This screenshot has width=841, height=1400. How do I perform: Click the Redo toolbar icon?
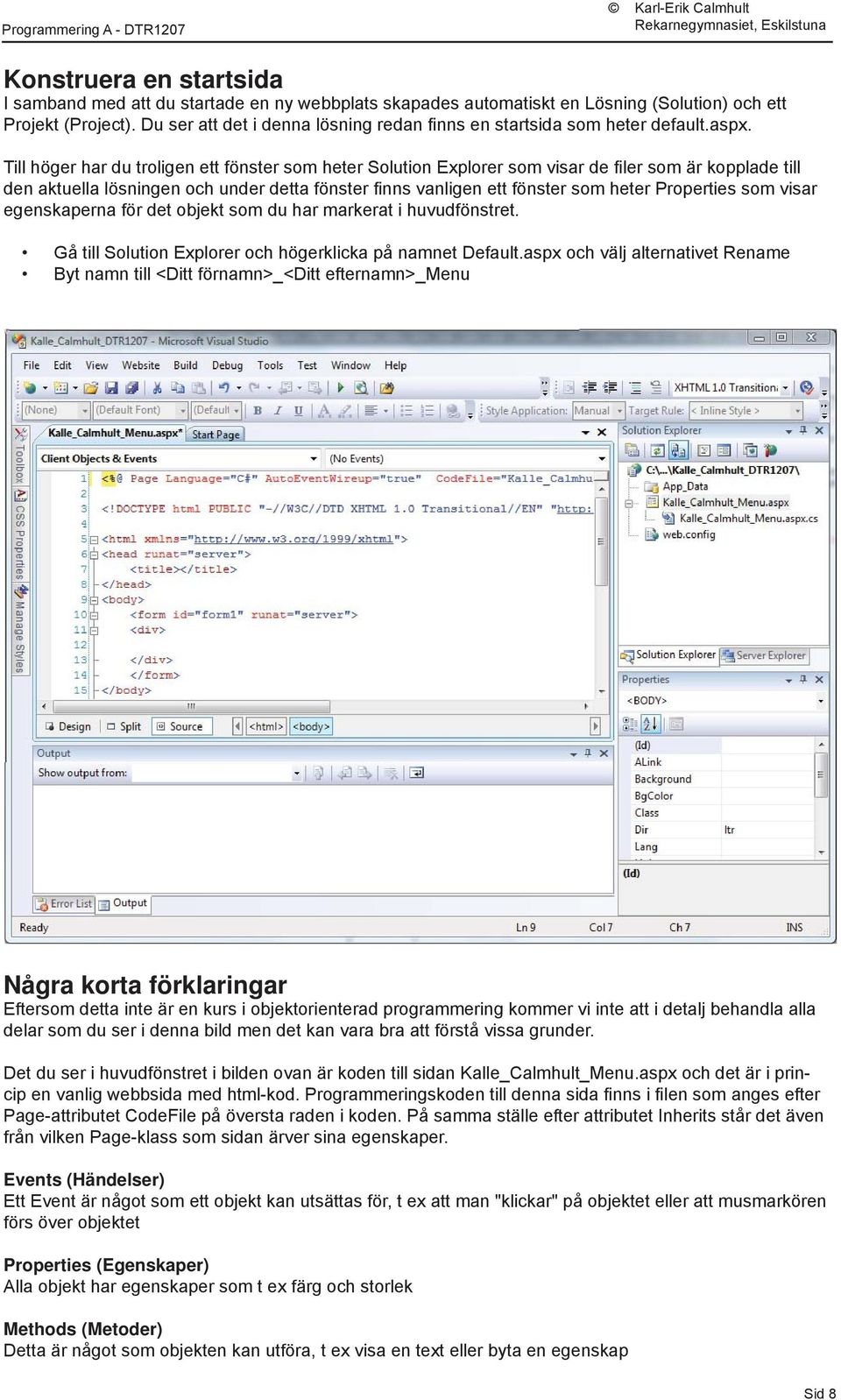coord(254,387)
